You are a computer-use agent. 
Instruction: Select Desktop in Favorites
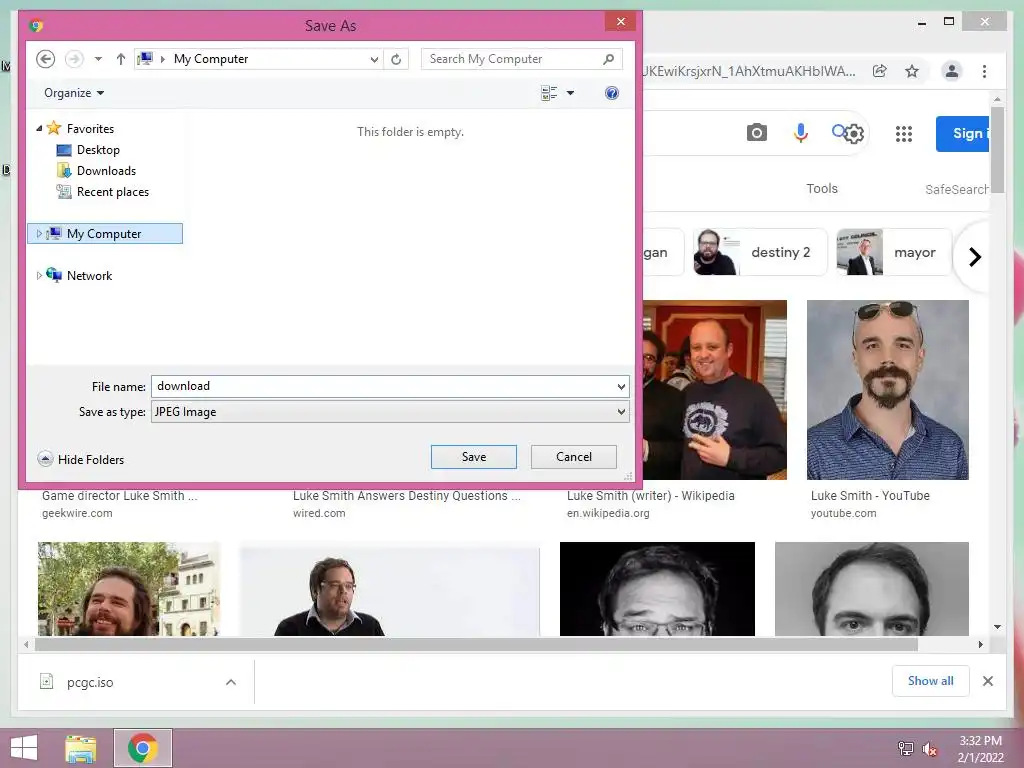click(x=98, y=150)
